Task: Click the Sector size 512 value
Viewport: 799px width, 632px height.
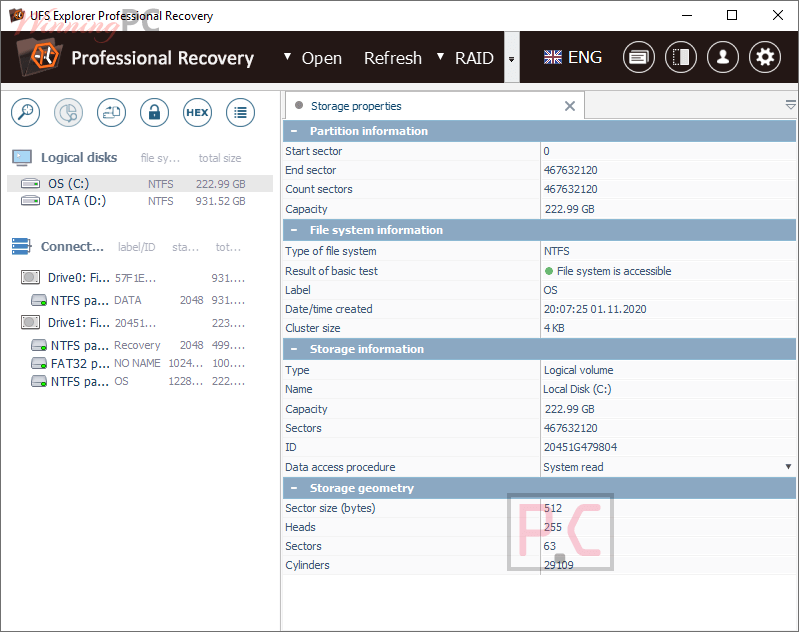Action: [552, 508]
